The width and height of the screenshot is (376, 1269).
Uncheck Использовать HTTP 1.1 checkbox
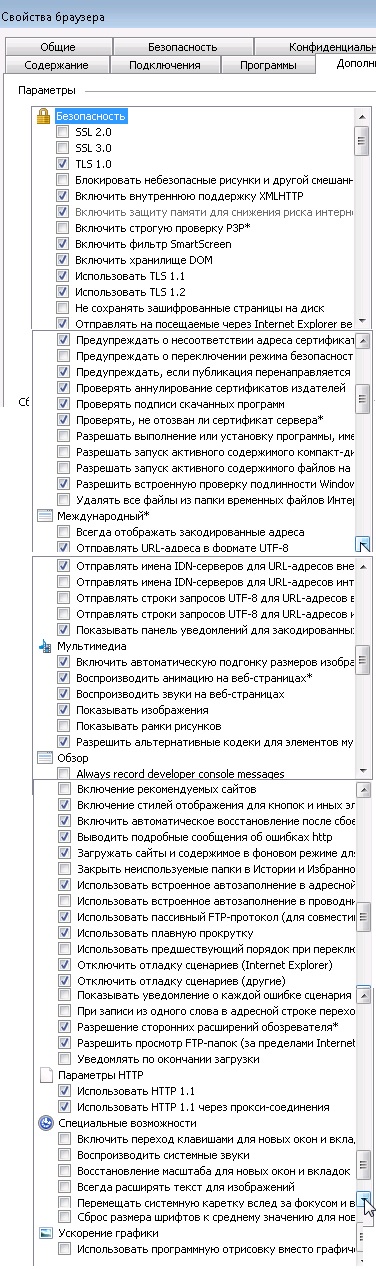tap(64, 1092)
